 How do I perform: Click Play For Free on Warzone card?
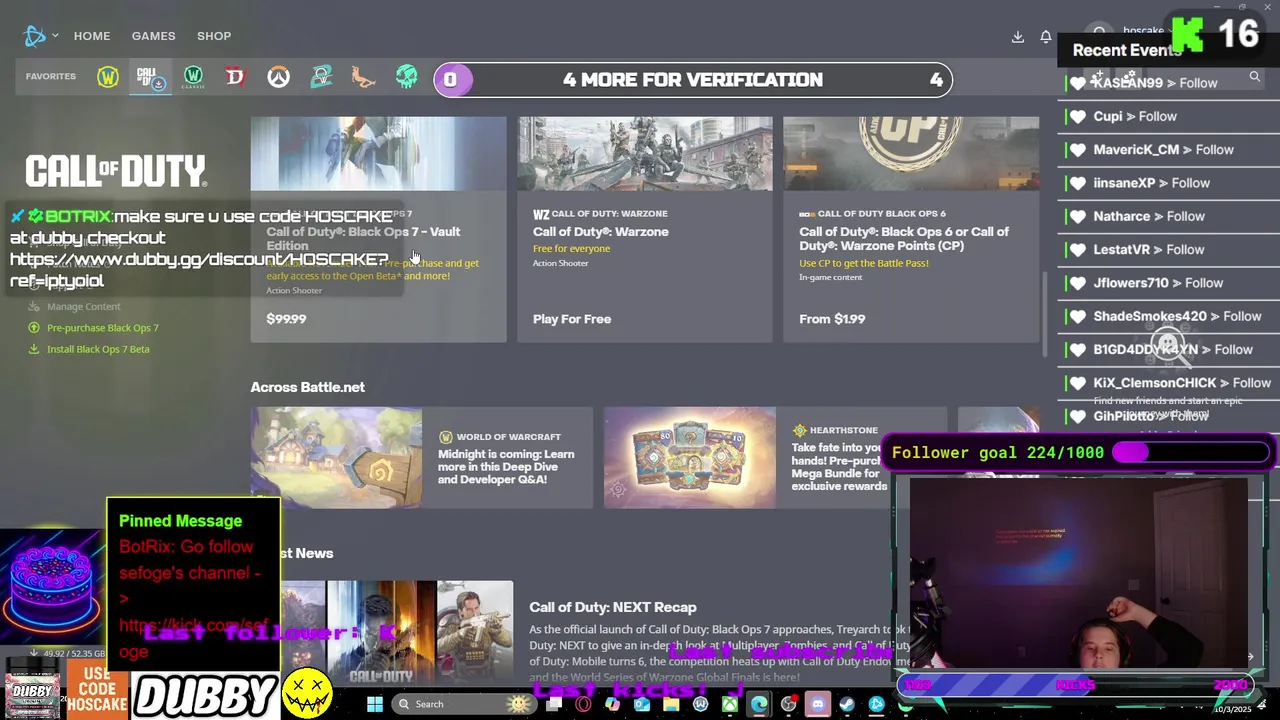point(572,319)
